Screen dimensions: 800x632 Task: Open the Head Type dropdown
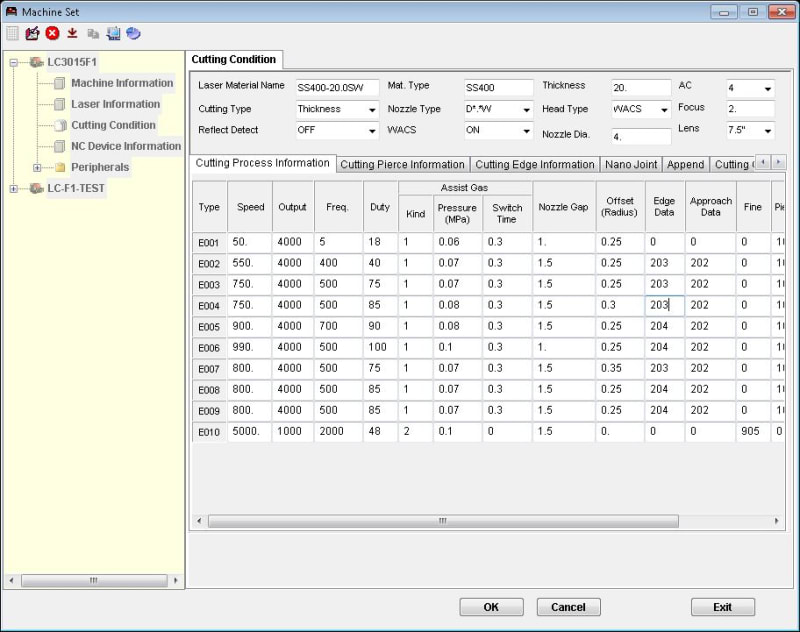tap(664, 110)
